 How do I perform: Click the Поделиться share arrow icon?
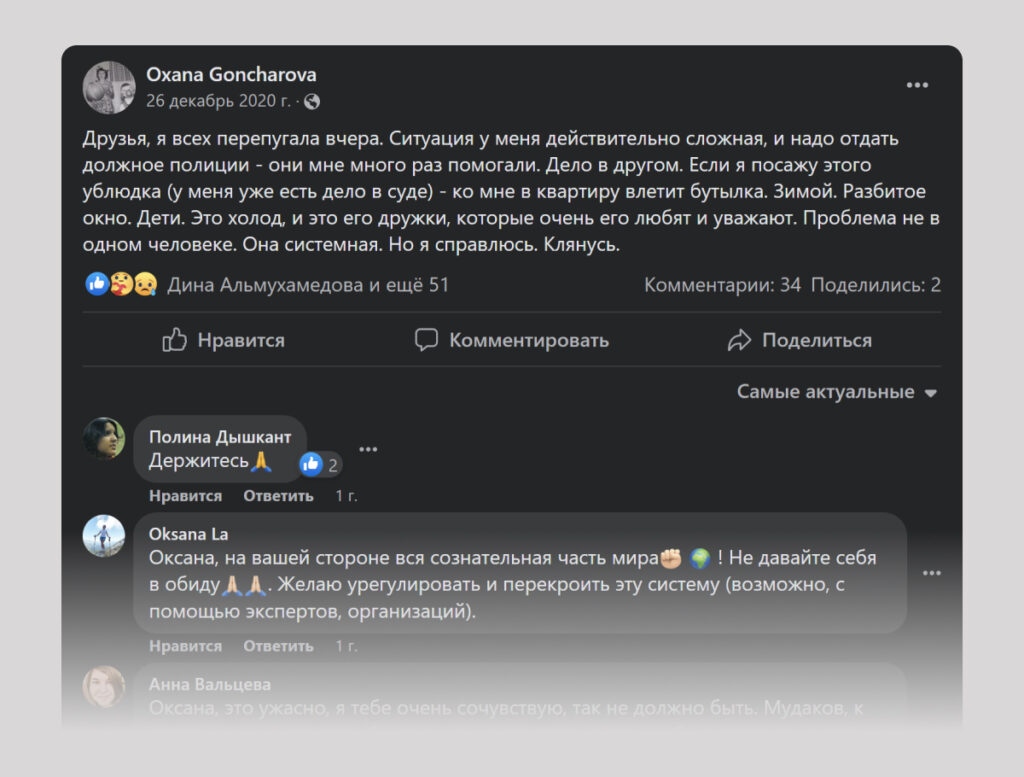739,340
